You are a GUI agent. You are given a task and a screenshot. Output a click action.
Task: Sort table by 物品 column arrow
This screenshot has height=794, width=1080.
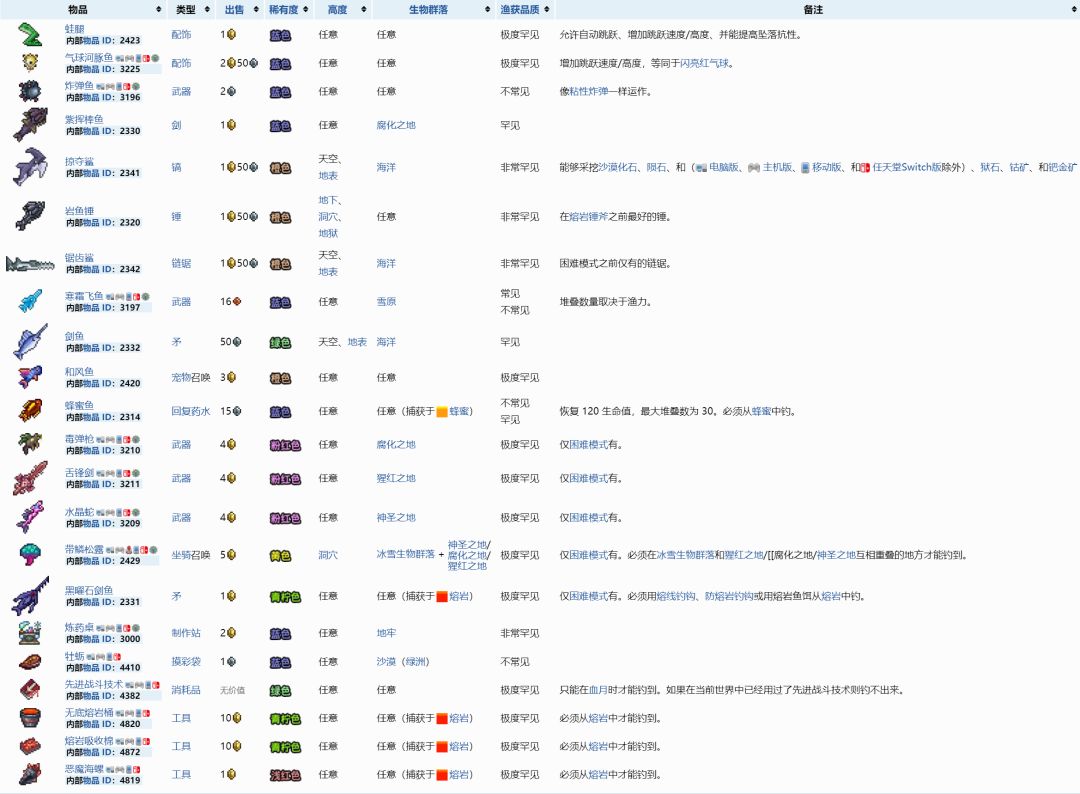[x=158, y=10]
